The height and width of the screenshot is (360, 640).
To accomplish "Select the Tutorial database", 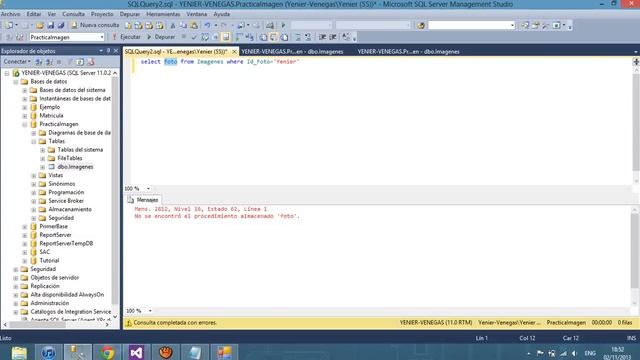I will tap(49, 260).
